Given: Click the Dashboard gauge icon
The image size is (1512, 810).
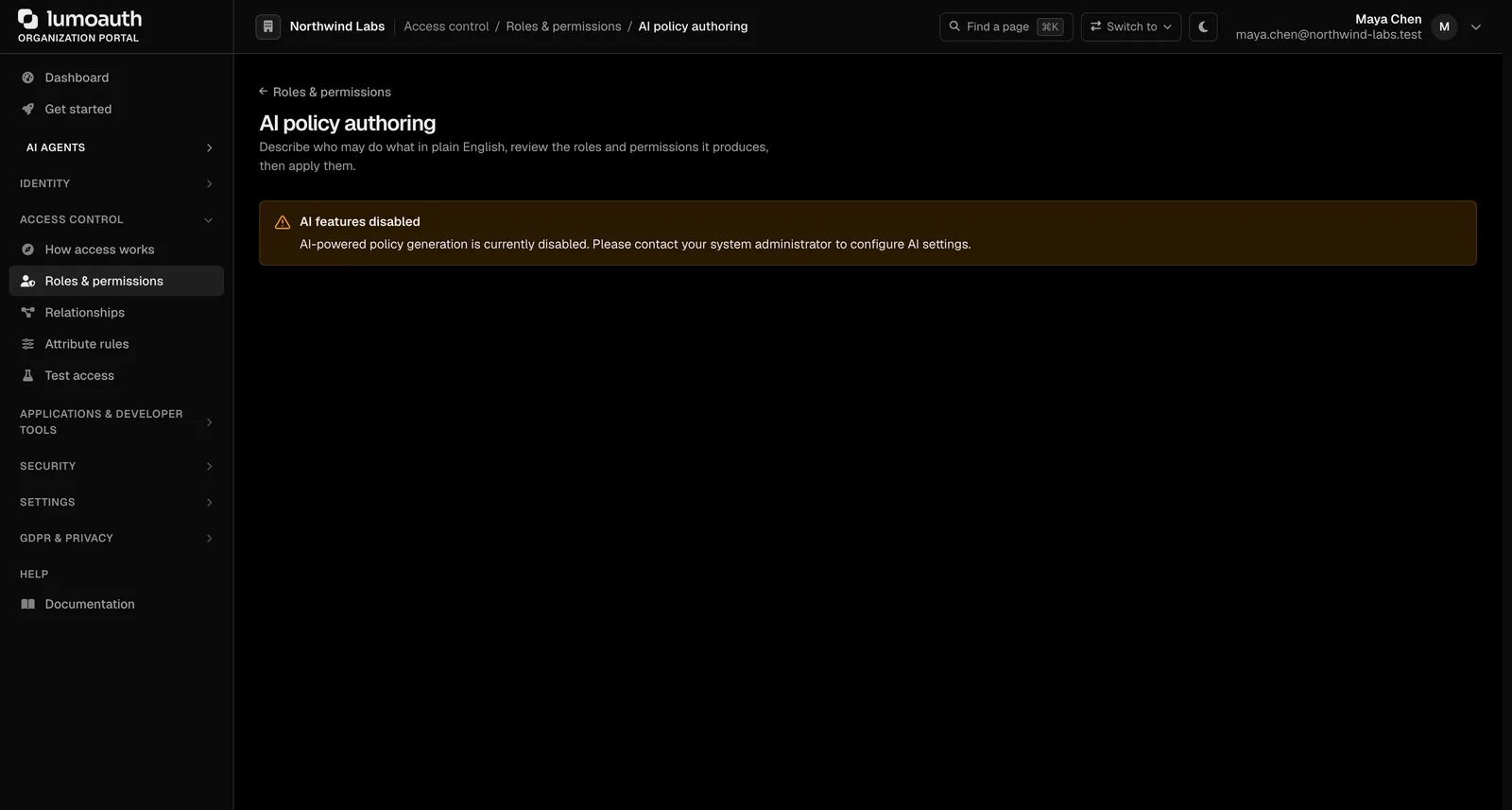Looking at the screenshot, I should (28, 78).
